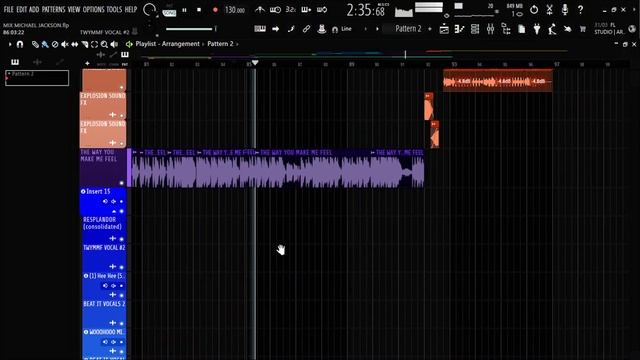Open the OPTIONS menu
The width and height of the screenshot is (640, 360).
coord(93,9)
